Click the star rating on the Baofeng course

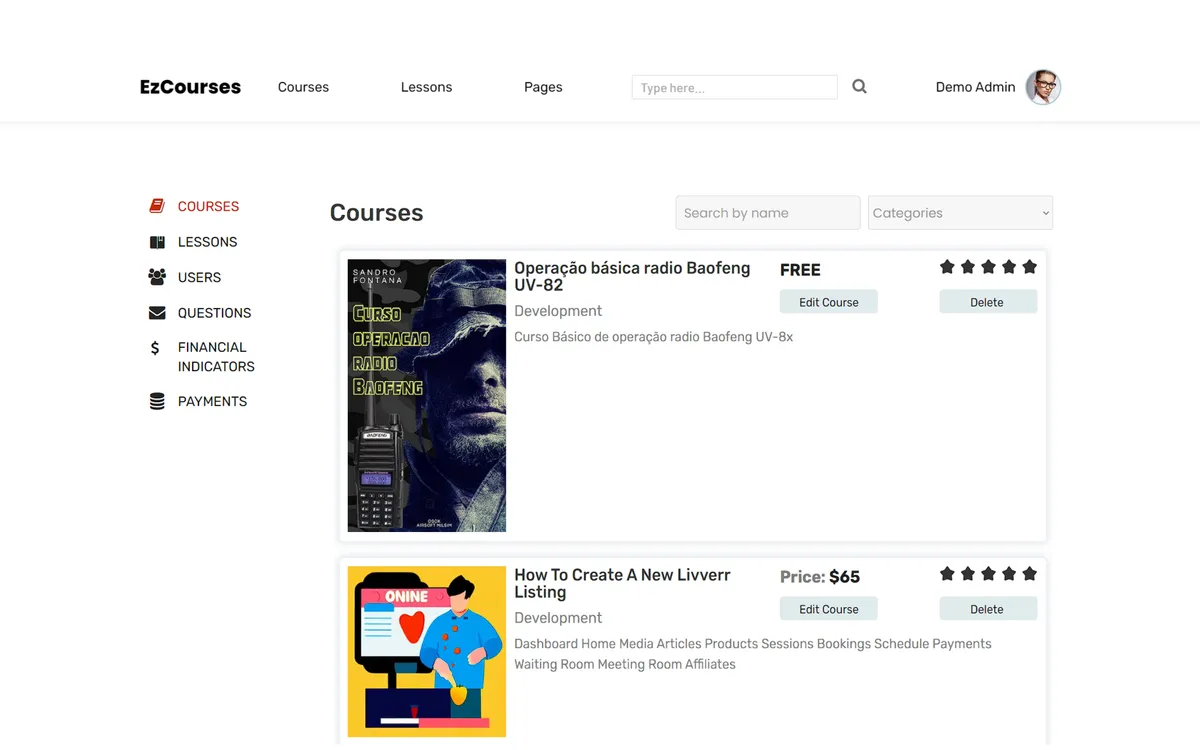point(988,267)
